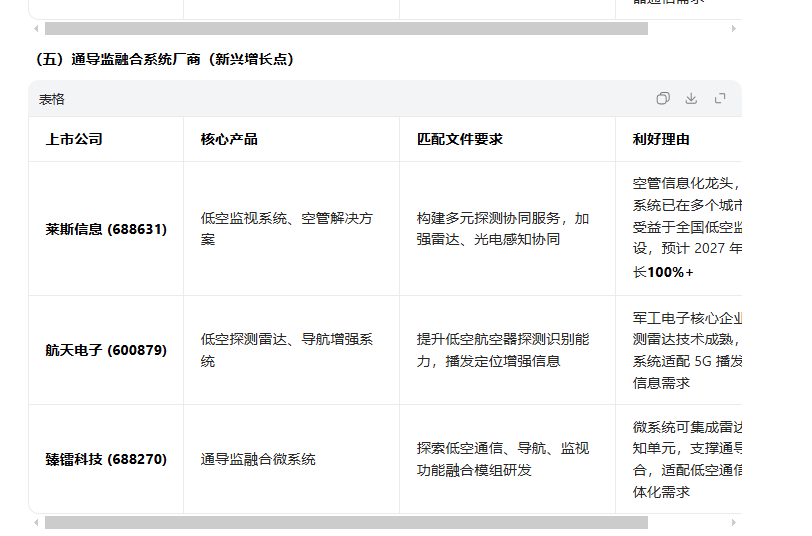Click the 臻镭科技 (688270) cell
Screen dimensions: 812x536
(106, 459)
